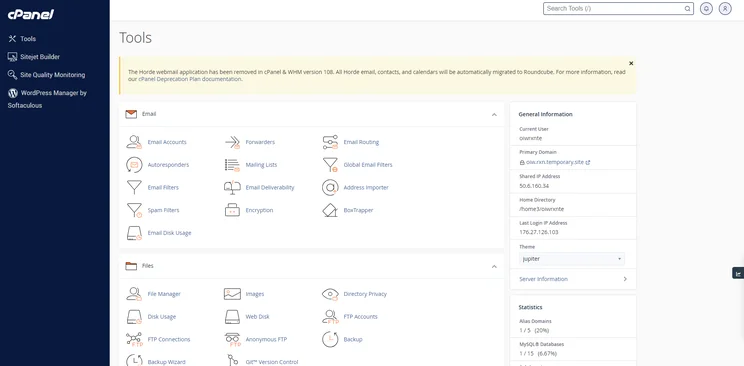Click the search magnifier icon
This screenshot has width=744, height=366.
(687, 9)
